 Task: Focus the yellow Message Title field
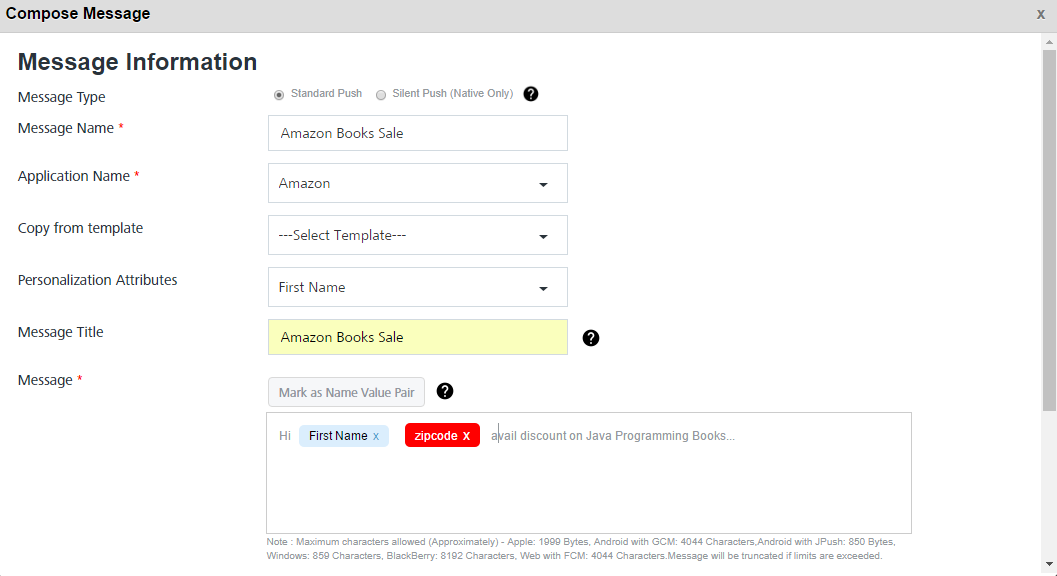[x=417, y=337]
